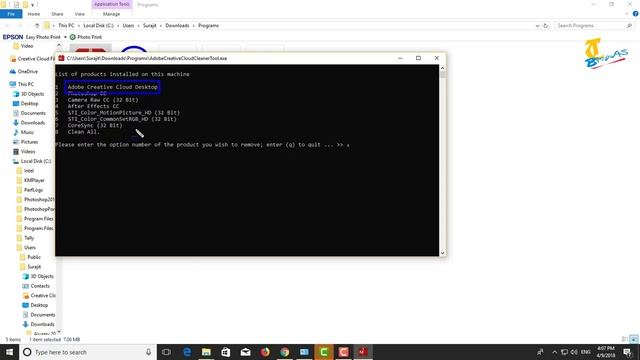Select Pictures in the navigation pane

[x=25, y=142]
